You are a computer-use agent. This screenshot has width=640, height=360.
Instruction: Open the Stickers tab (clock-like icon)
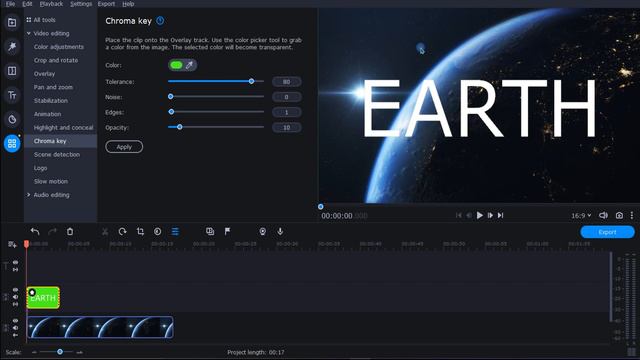[x=12, y=119]
